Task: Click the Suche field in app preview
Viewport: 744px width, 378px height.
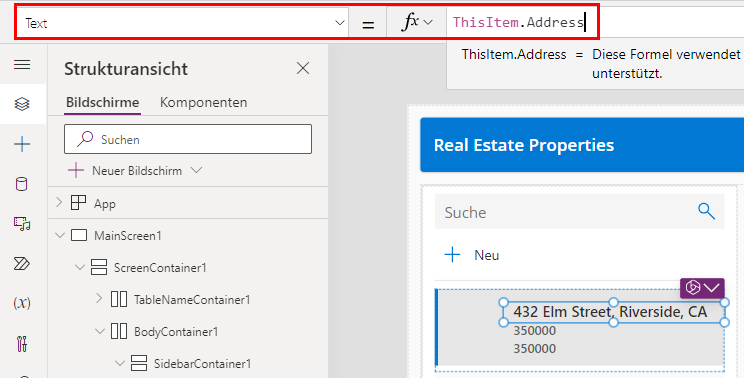Action: point(579,212)
